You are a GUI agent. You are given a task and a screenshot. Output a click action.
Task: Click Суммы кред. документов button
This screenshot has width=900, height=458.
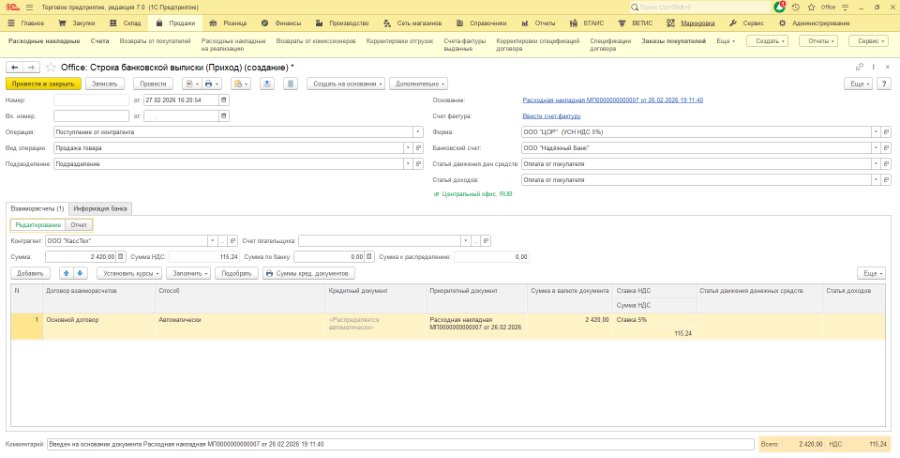(309, 273)
